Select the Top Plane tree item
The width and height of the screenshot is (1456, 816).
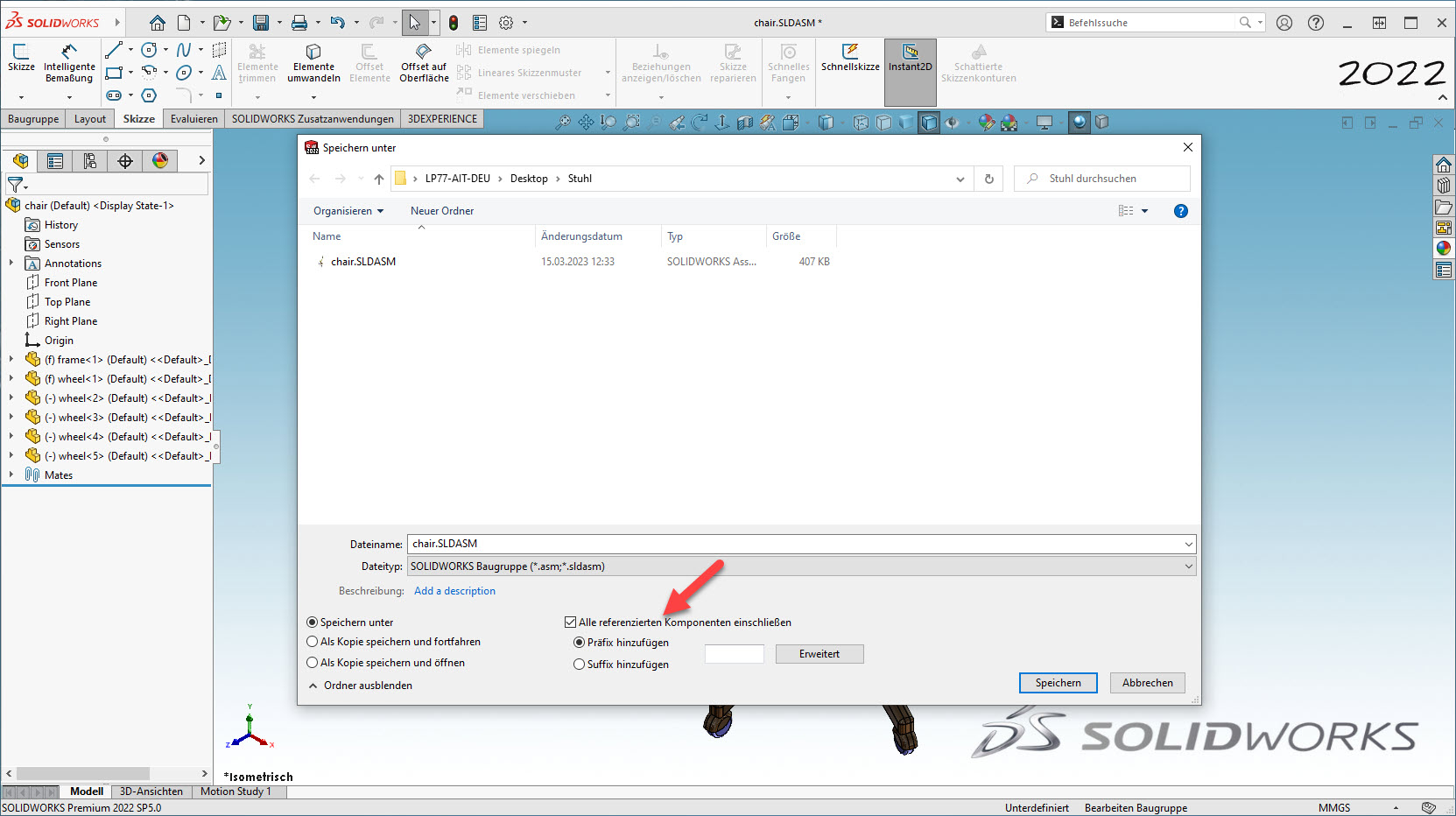67,302
